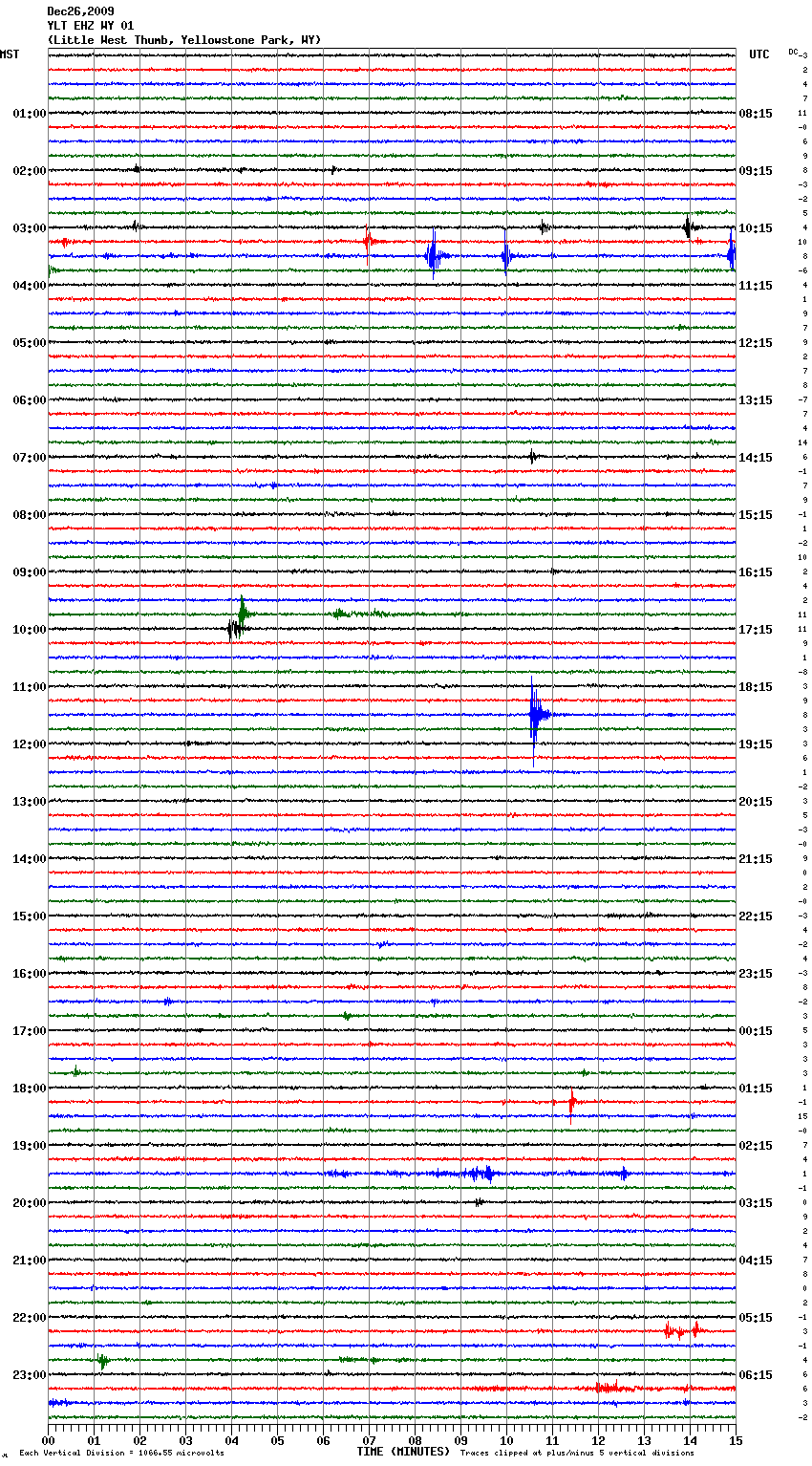The width and height of the screenshot is (812, 1466).
Task: Click the '04:00' MST time label
Action: (x=30, y=286)
